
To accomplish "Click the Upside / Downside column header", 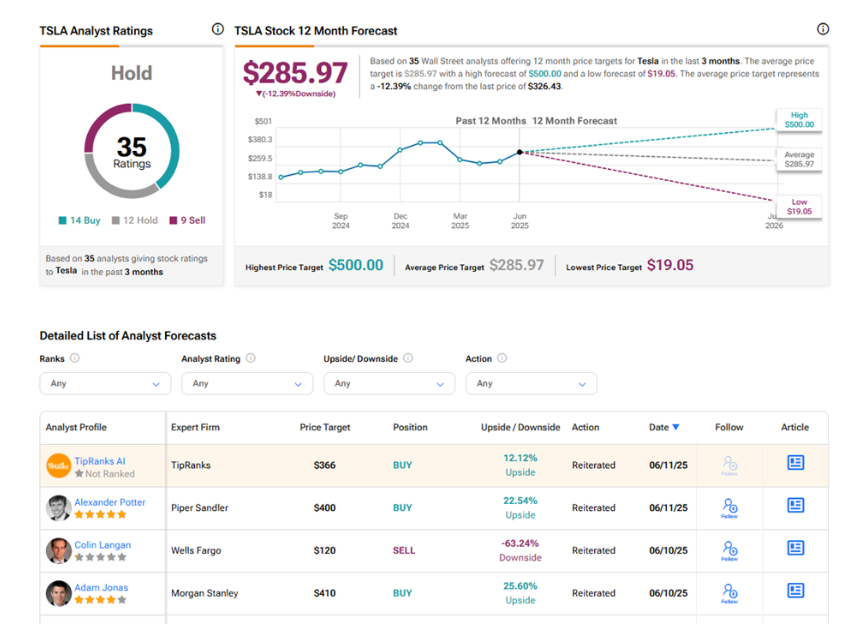I will (x=521, y=427).
